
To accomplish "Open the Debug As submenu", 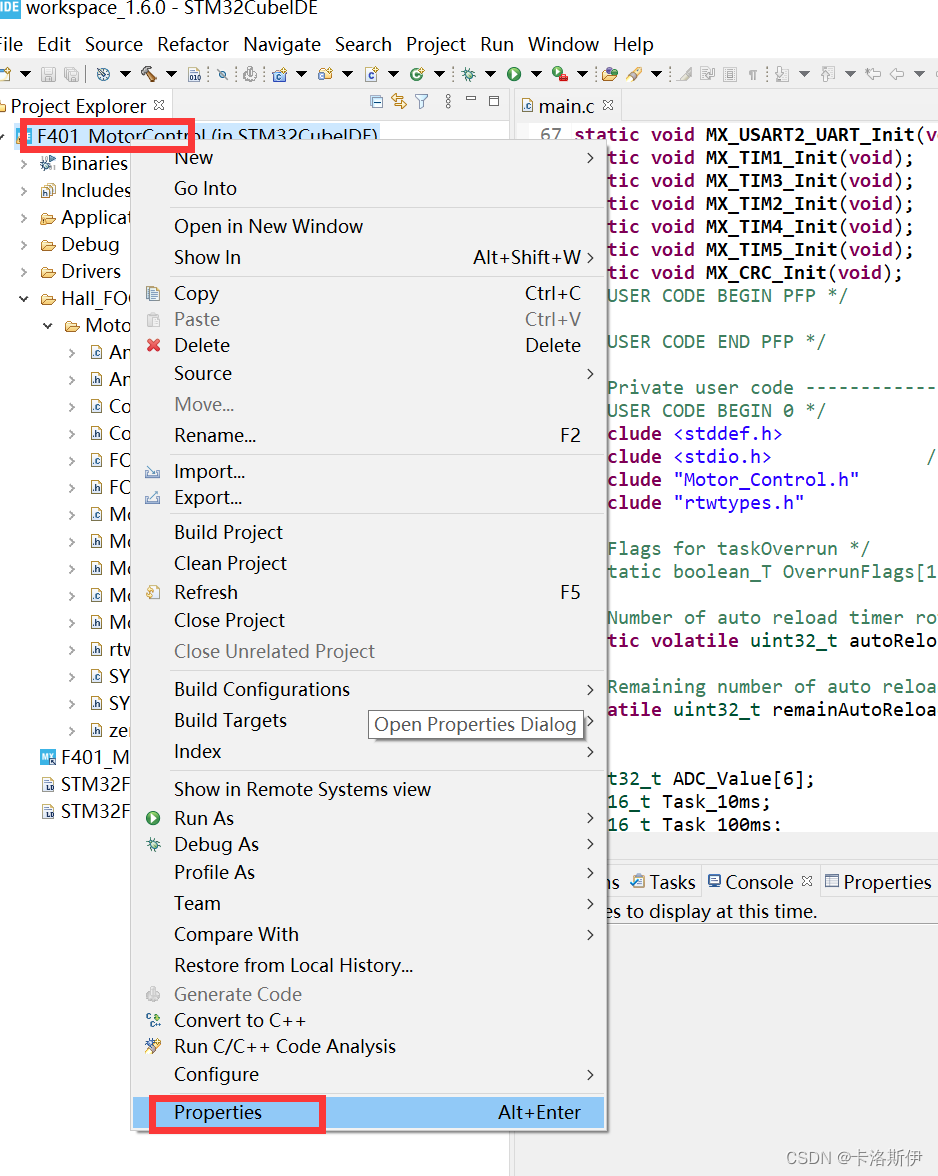I will [x=368, y=844].
